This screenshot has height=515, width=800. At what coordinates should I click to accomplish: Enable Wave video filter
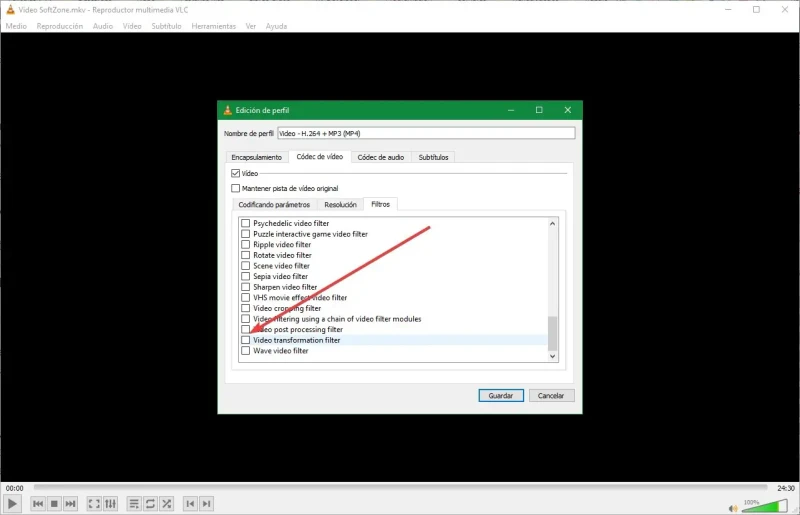click(x=245, y=351)
